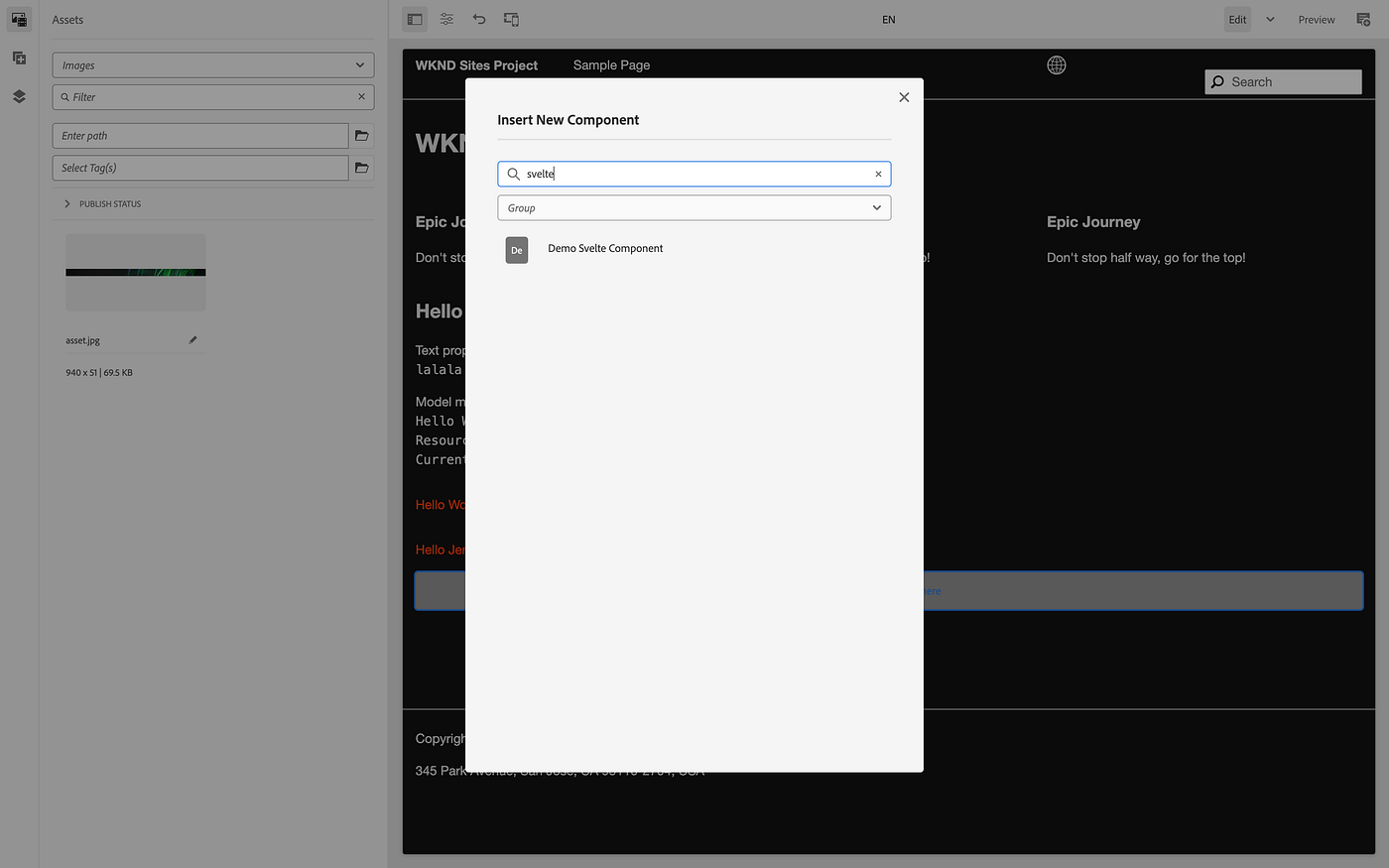Open the Images asset type dropdown
The width and height of the screenshot is (1389, 868).
click(x=213, y=65)
